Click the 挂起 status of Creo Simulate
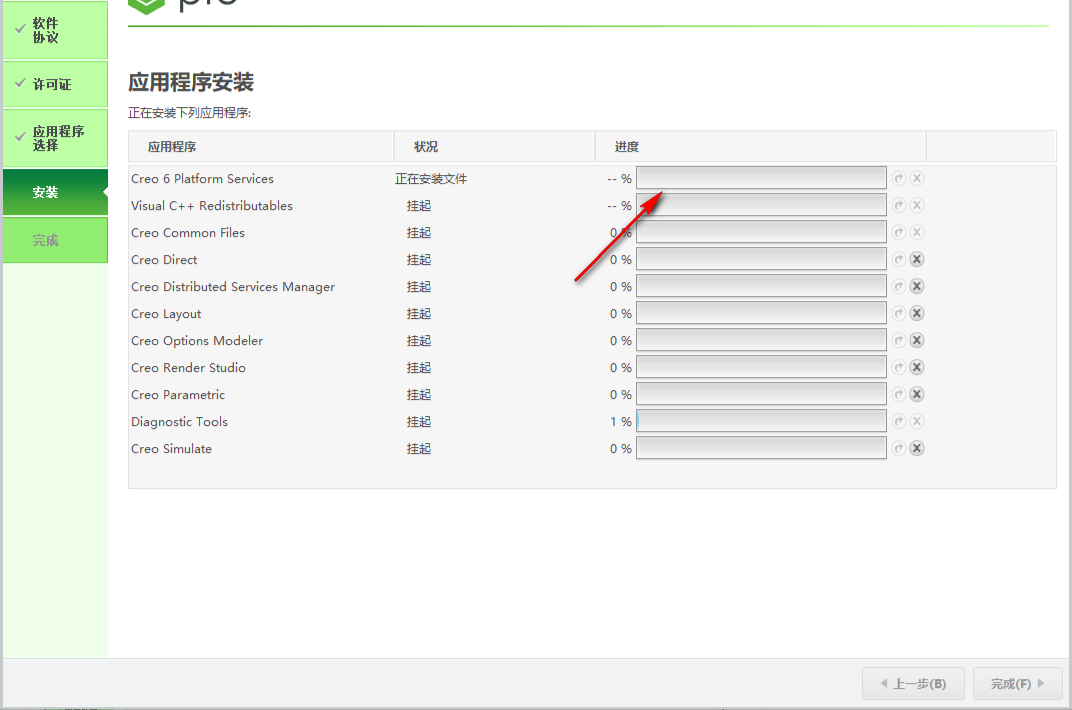This screenshot has height=710, width=1072. (x=419, y=449)
